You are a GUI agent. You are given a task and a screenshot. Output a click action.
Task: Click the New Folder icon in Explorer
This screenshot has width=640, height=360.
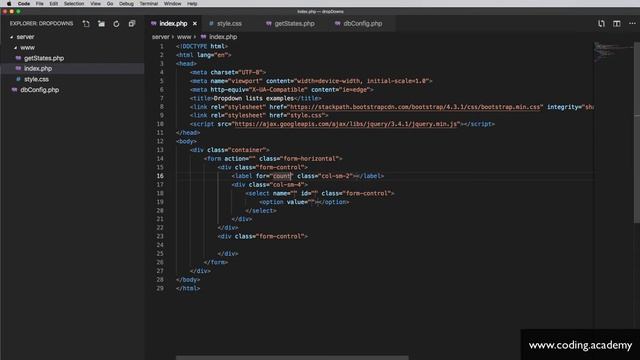pyautogui.click(x=101, y=24)
